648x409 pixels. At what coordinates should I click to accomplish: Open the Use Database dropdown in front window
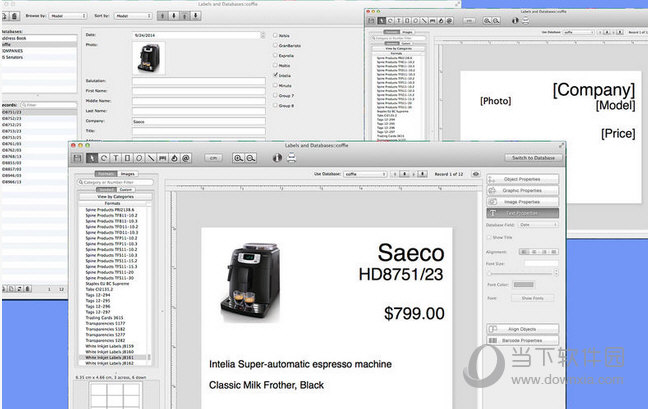click(x=365, y=174)
